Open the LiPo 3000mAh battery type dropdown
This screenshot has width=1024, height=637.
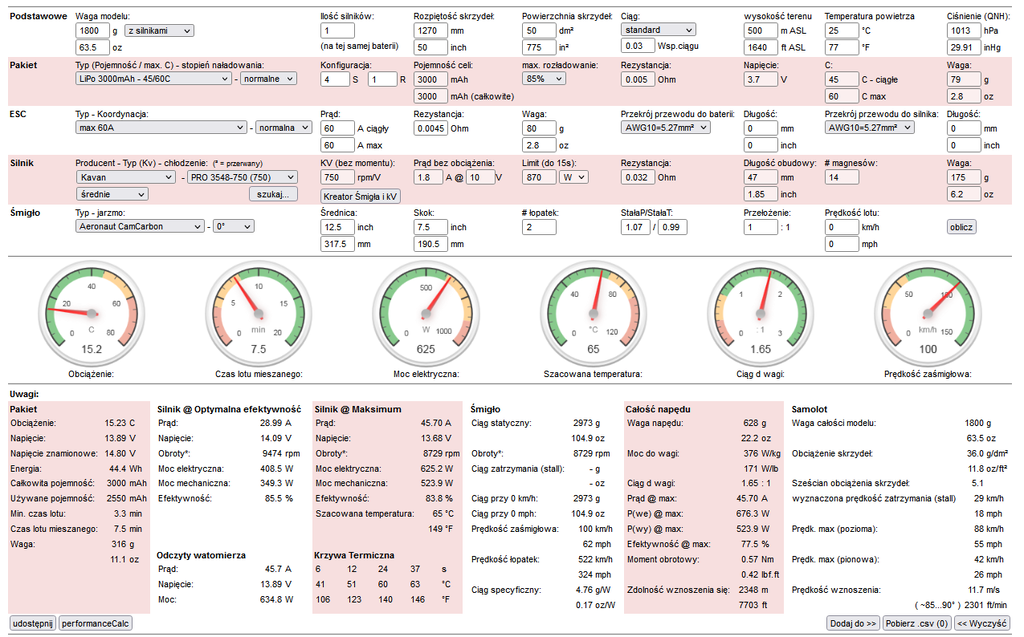pos(153,78)
